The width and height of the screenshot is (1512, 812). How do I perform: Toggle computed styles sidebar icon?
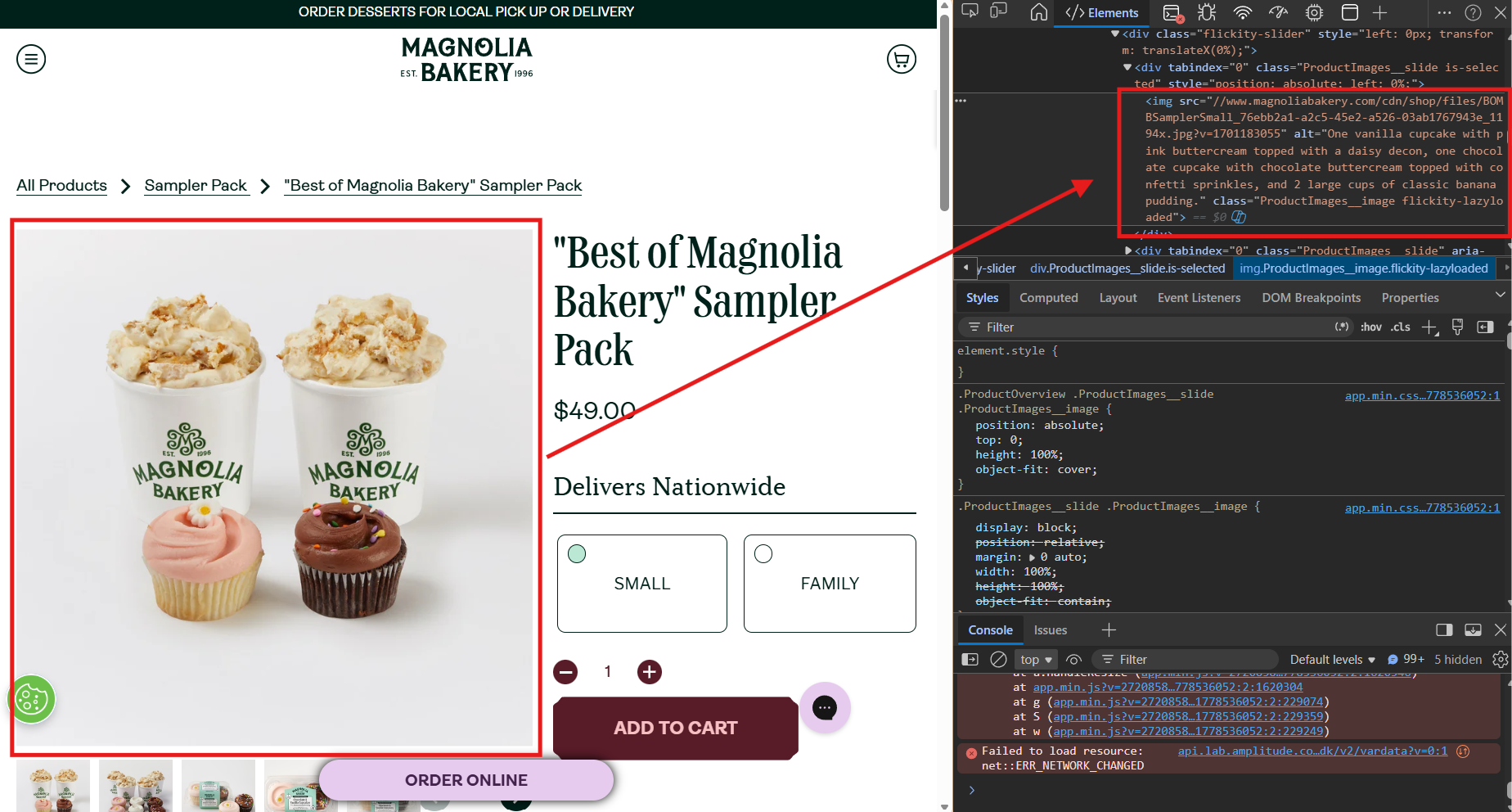[1485, 327]
